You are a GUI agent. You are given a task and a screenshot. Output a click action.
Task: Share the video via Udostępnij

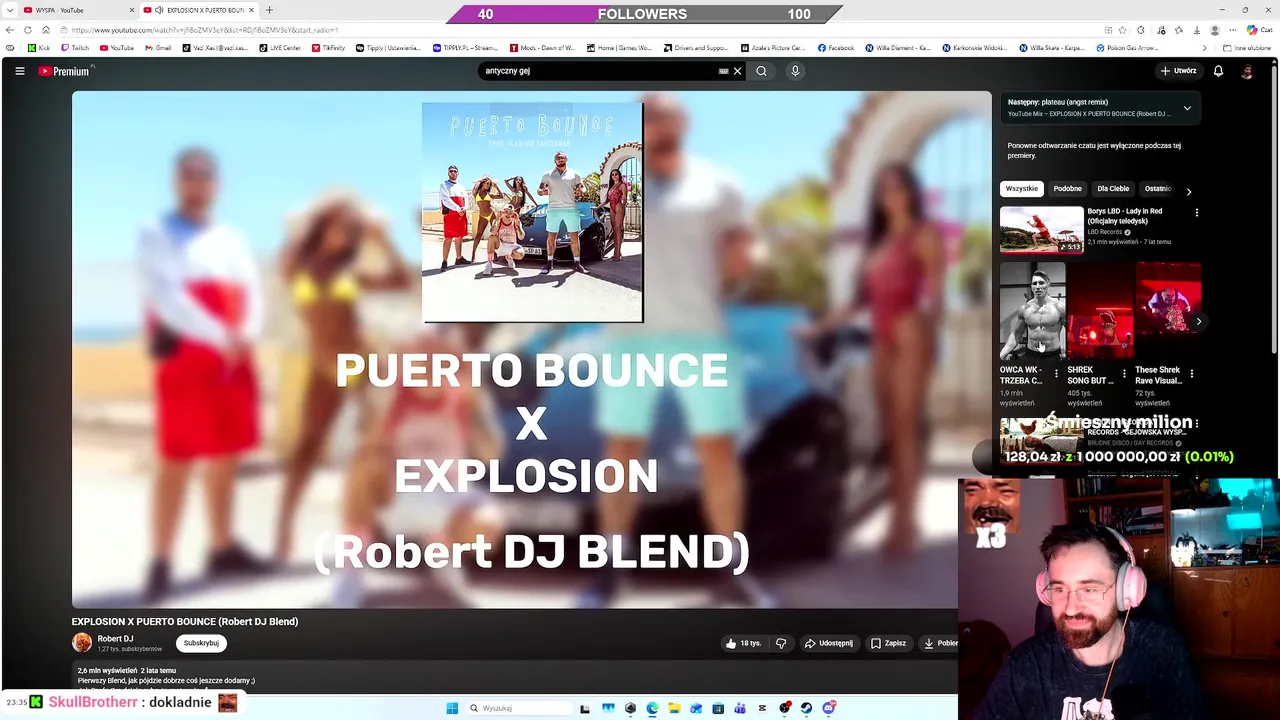pos(828,643)
